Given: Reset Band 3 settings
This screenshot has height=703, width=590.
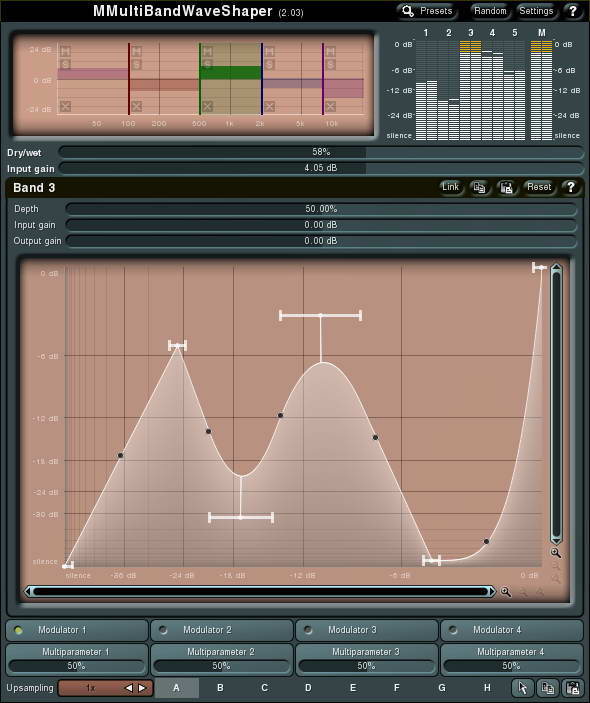Looking at the screenshot, I should (x=539, y=187).
